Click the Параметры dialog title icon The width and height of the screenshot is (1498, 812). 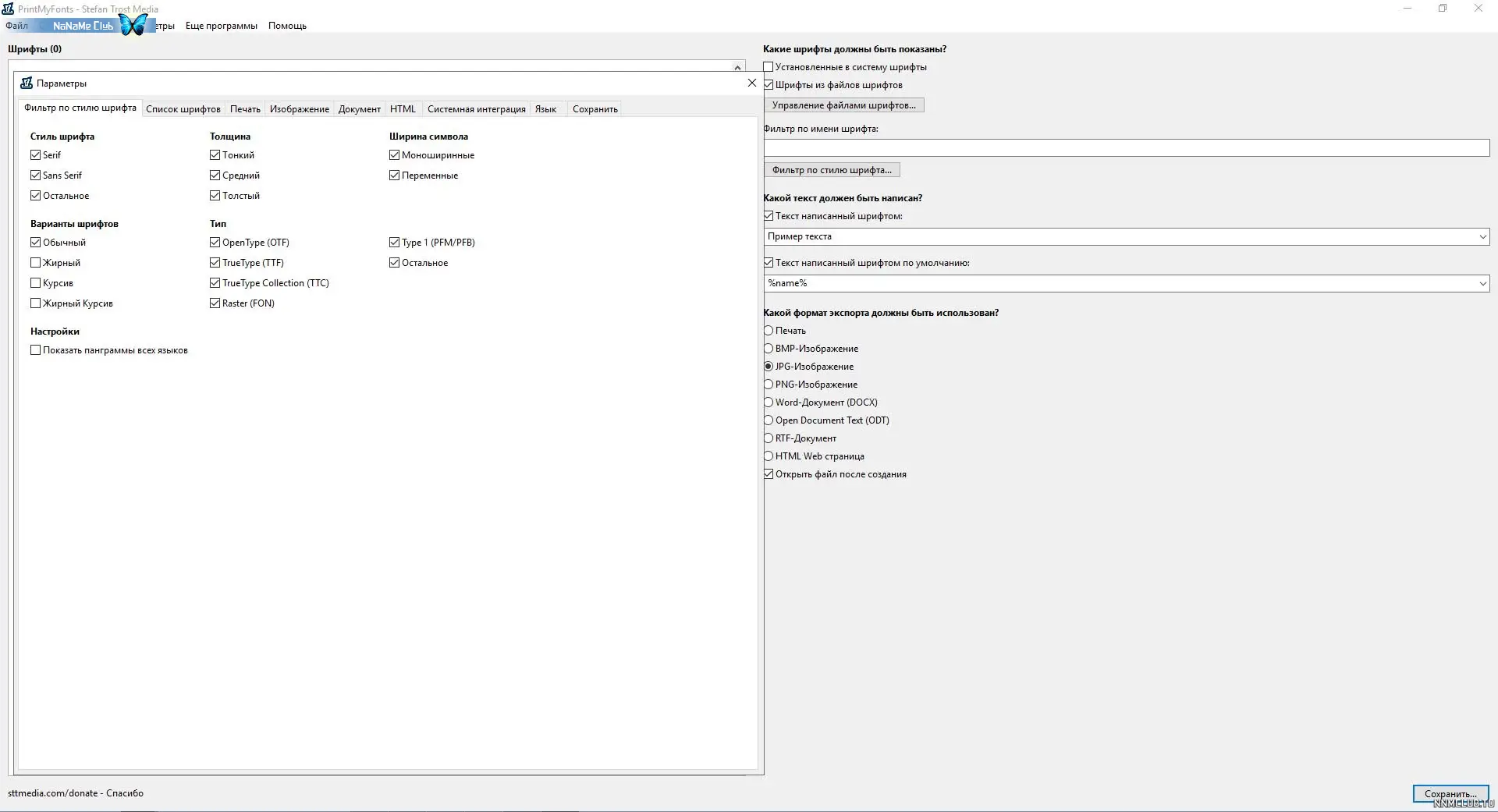point(27,83)
